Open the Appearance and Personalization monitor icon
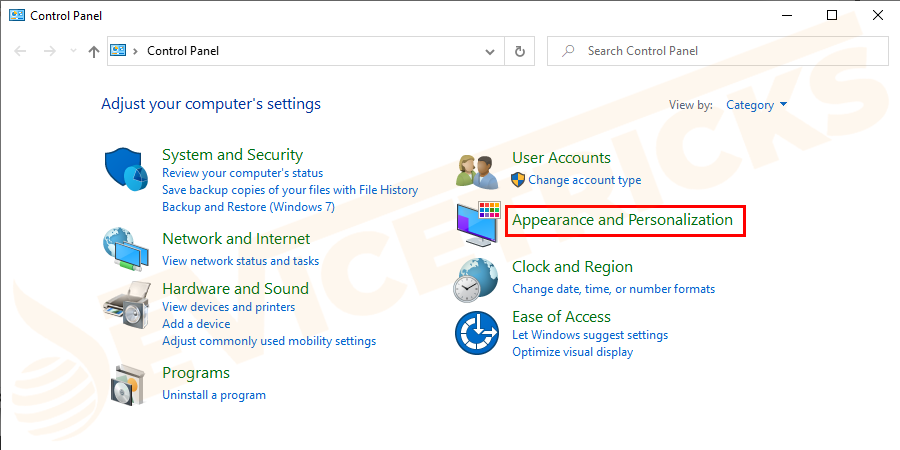This screenshot has width=900, height=450. (x=479, y=224)
